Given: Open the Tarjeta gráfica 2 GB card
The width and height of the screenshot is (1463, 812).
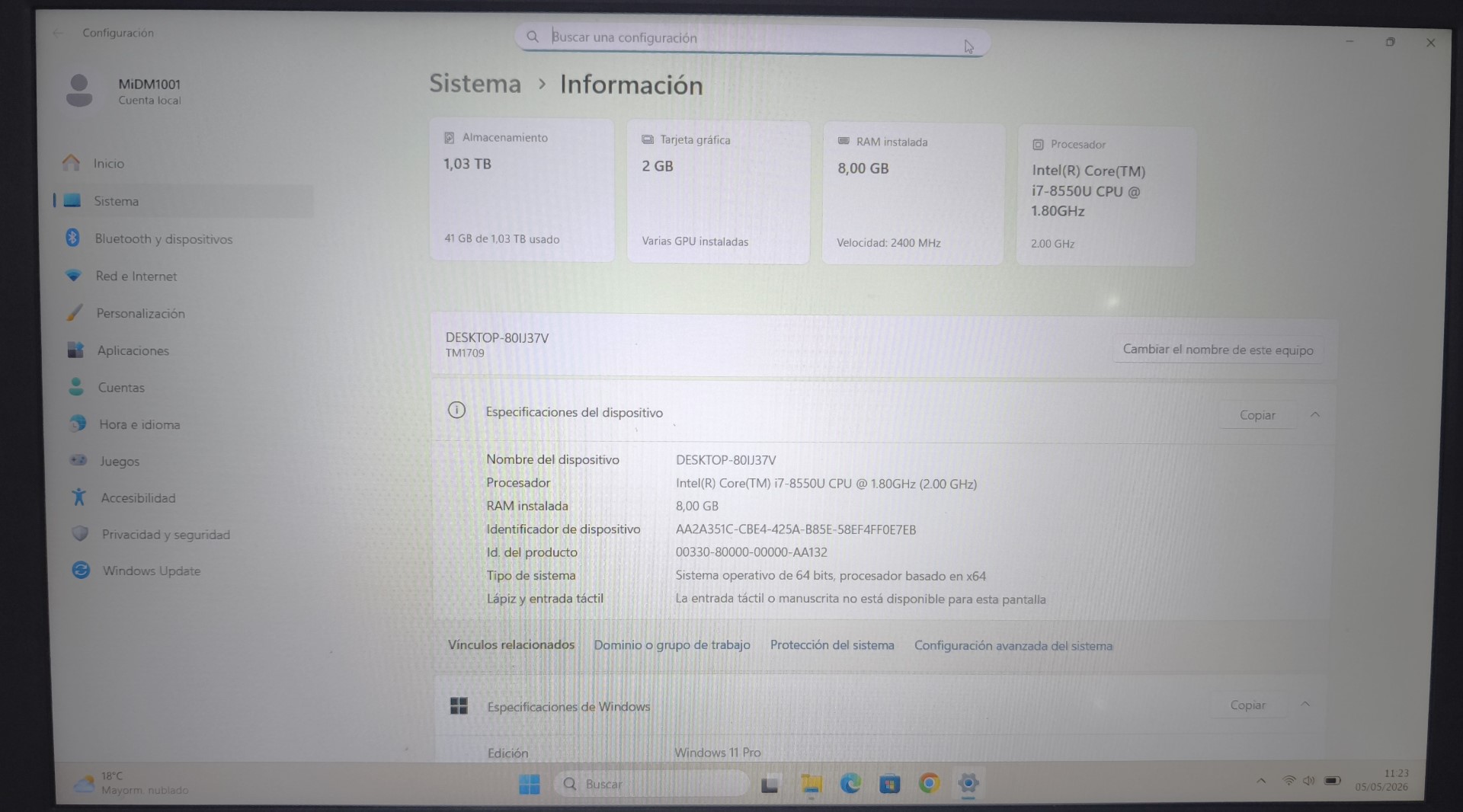Looking at the screenshot, I should click(x=718, y=192).
